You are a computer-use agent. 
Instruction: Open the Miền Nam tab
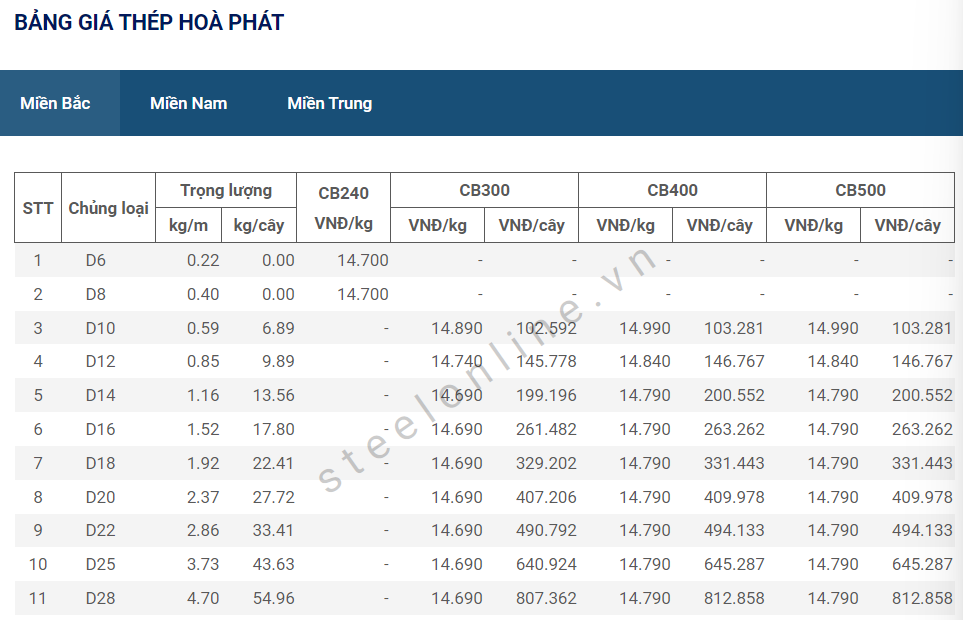point(189,103)
